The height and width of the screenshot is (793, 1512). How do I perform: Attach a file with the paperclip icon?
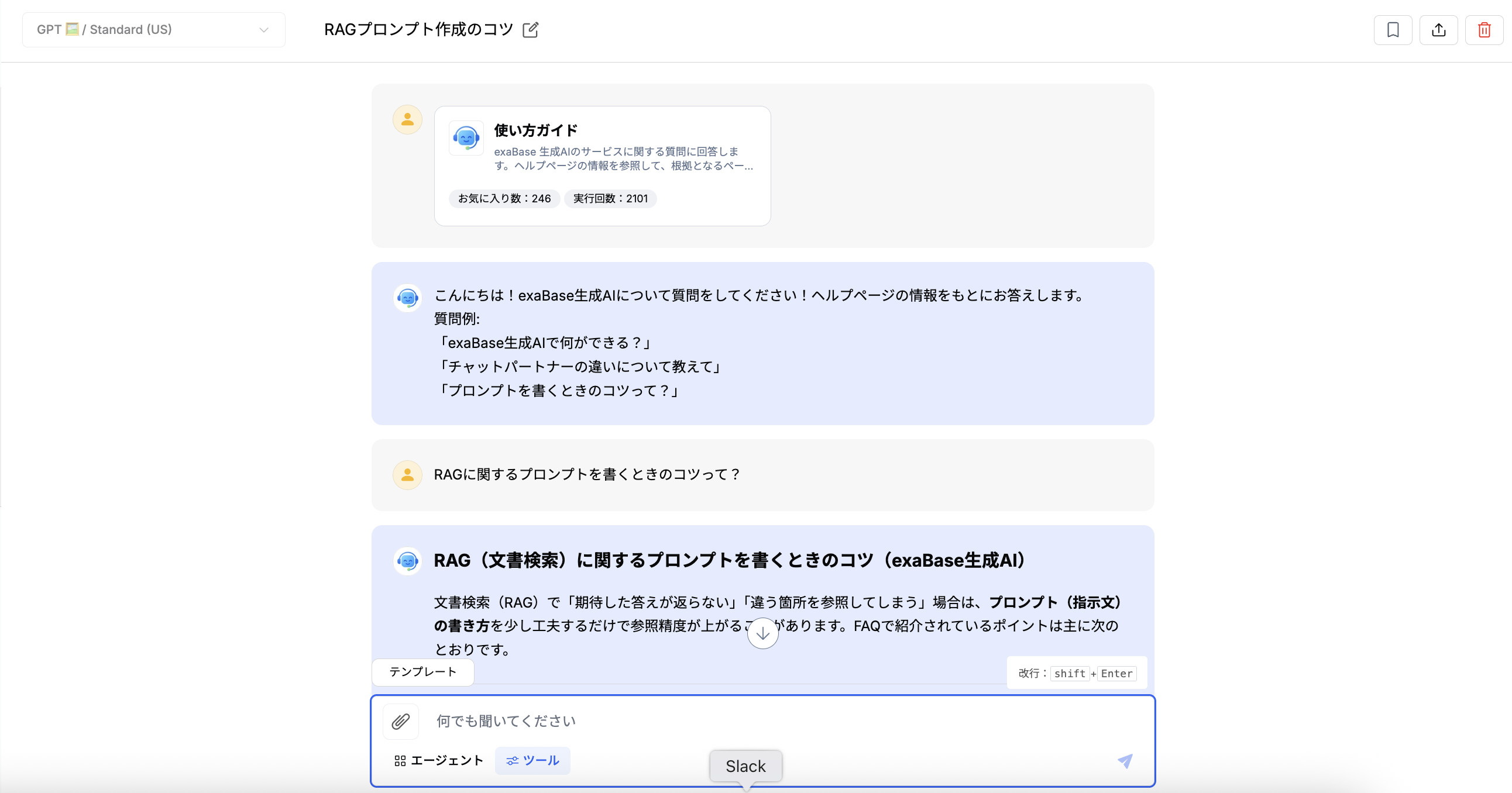pos(401,722)
